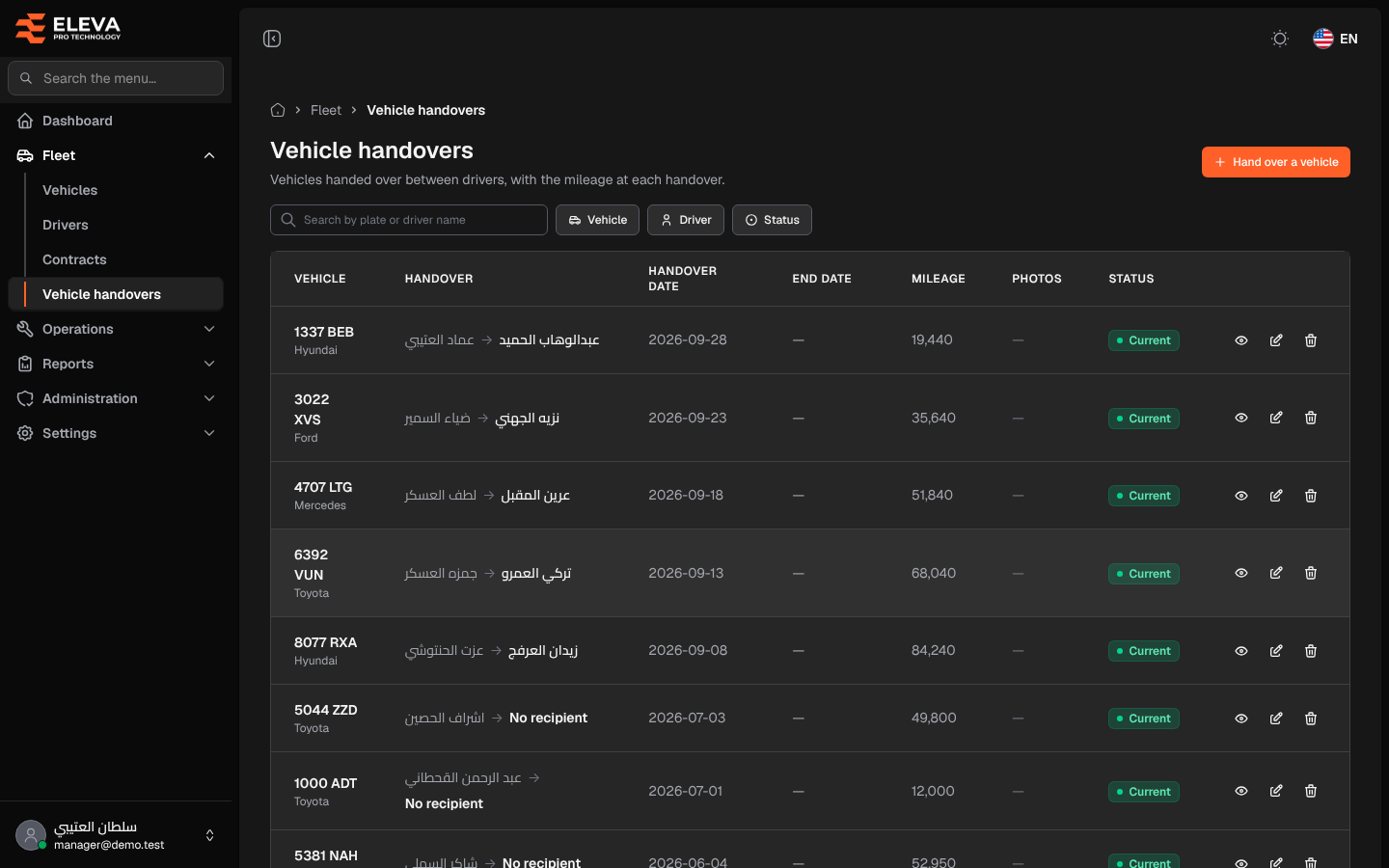Switch theme with the sun icon

tap(1280, 39)
